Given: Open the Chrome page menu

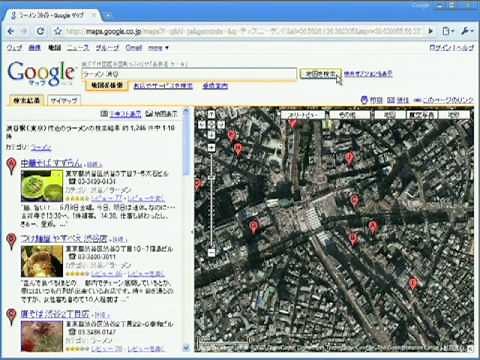Looking at the screenshot, I should [448, 31].
